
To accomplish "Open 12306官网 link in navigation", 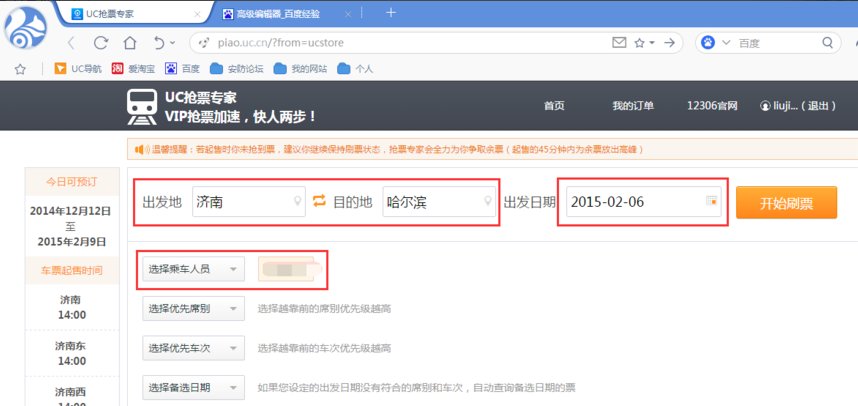I will pos(712,106).
